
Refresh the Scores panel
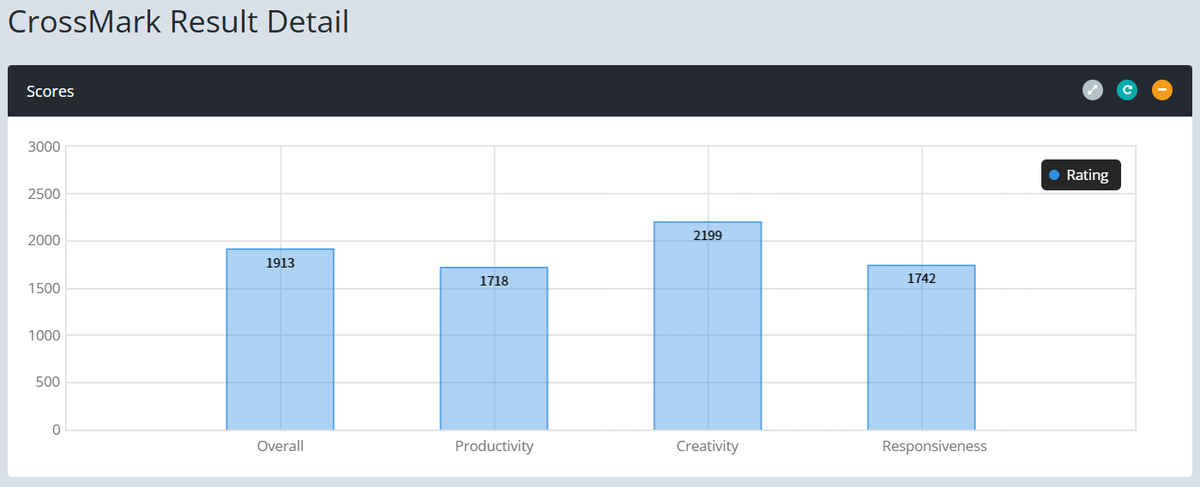tap(1127, 91)
